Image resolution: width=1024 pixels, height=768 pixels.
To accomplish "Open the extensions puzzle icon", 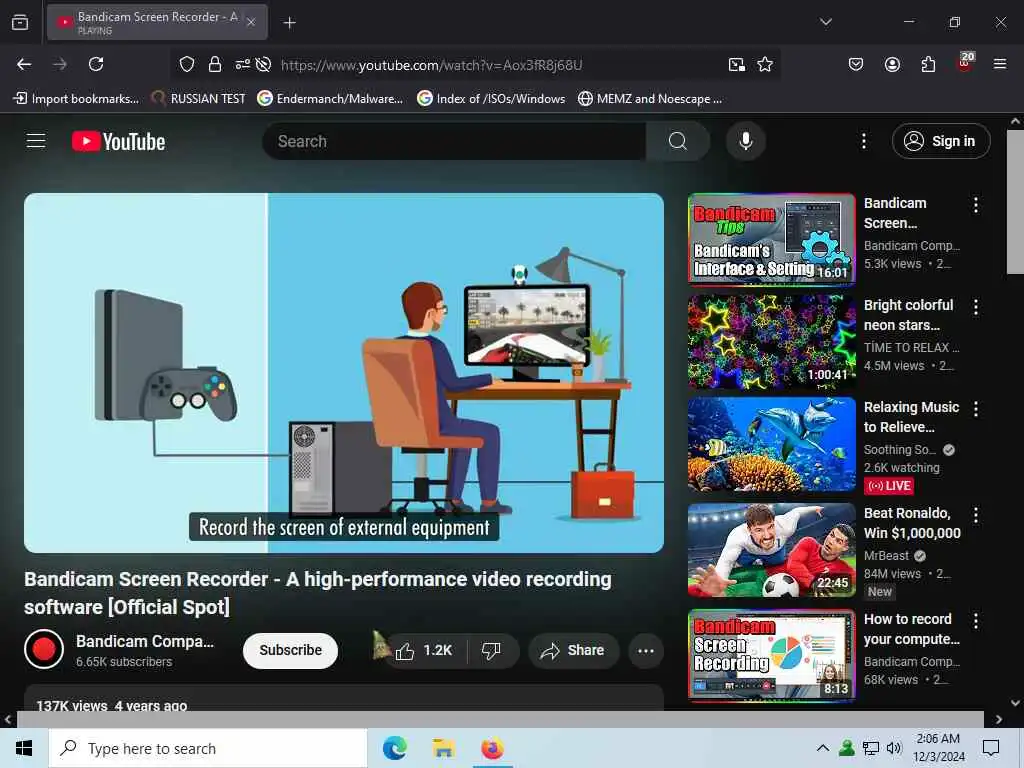I will click(928, 64).
